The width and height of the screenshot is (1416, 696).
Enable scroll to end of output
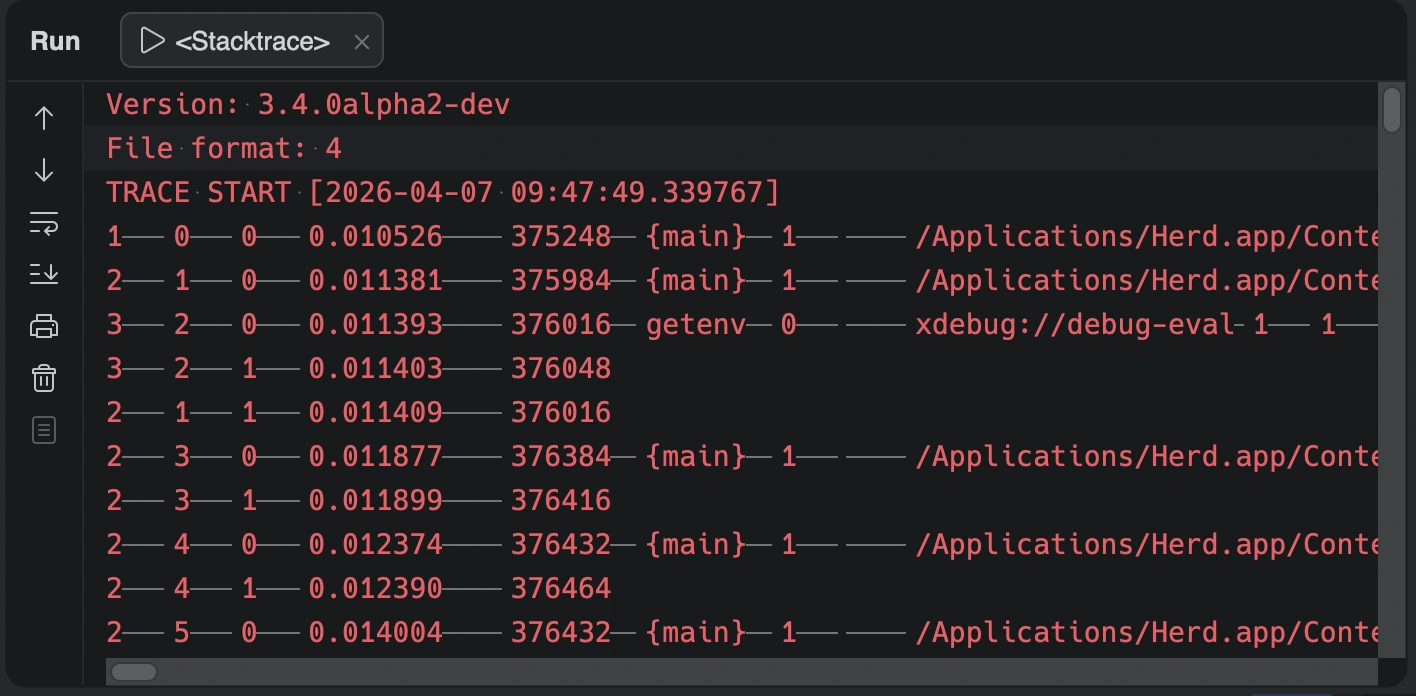(x=44, y=275)
